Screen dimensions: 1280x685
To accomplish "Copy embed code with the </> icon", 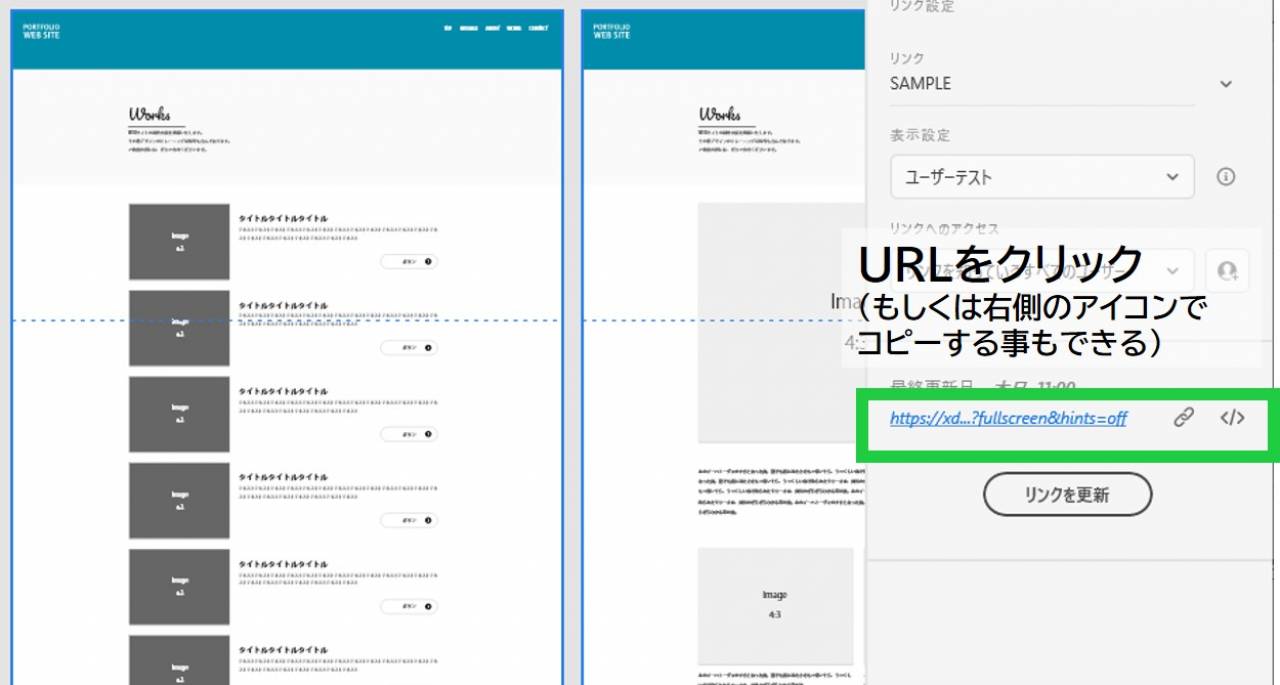I will pos(1233,418).
